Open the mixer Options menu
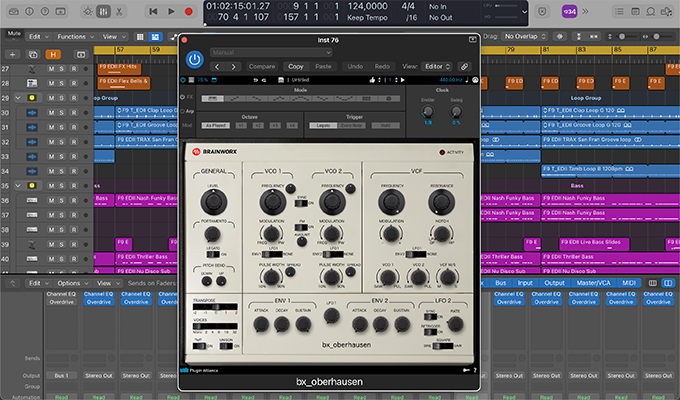680x400 pixels. (72, 283)
